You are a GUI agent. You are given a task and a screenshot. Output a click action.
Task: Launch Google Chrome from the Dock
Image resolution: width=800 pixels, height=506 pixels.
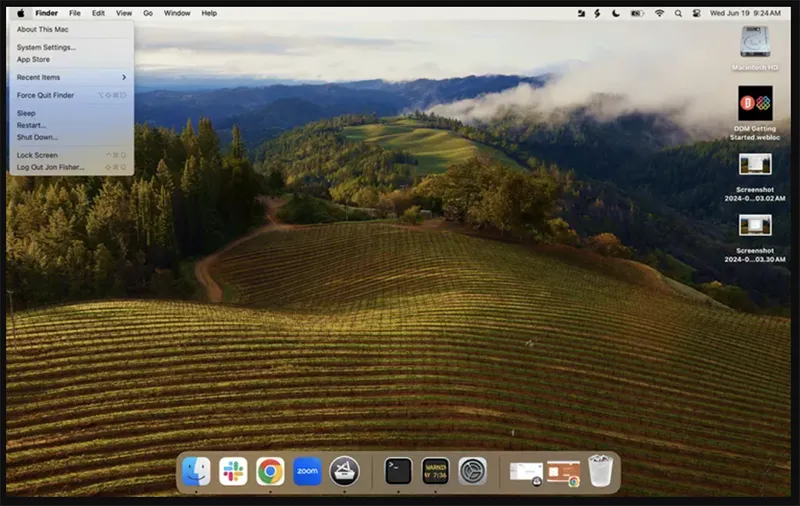(270, 471)
